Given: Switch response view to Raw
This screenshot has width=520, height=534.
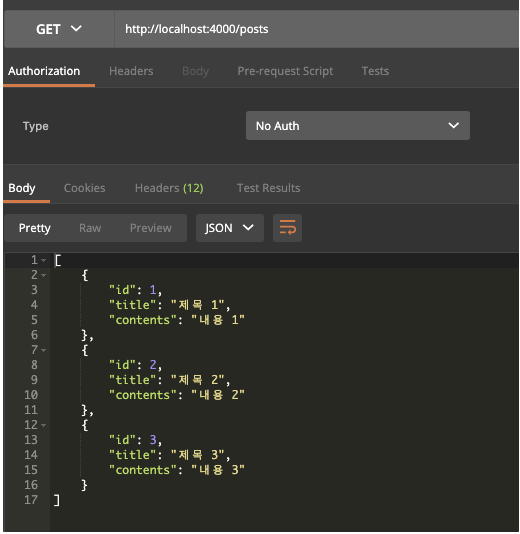Looking at the screenshot, I should point(90,228).
